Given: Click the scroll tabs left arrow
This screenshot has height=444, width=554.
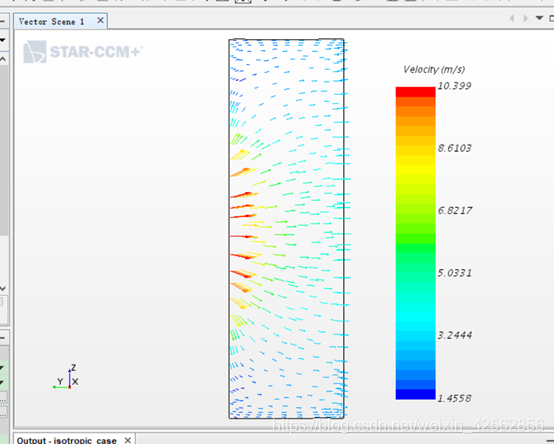Looking at the screenshot, I should coord(512,18).
